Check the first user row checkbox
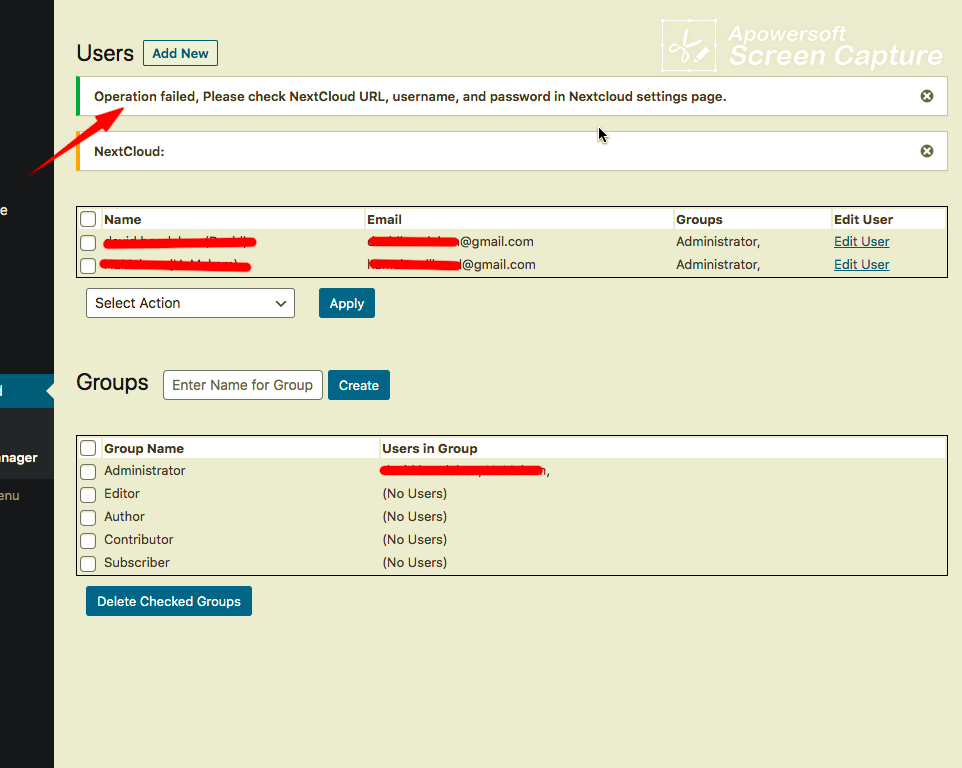The height and width of the screenshot is (768, 962). coord(88,243)
